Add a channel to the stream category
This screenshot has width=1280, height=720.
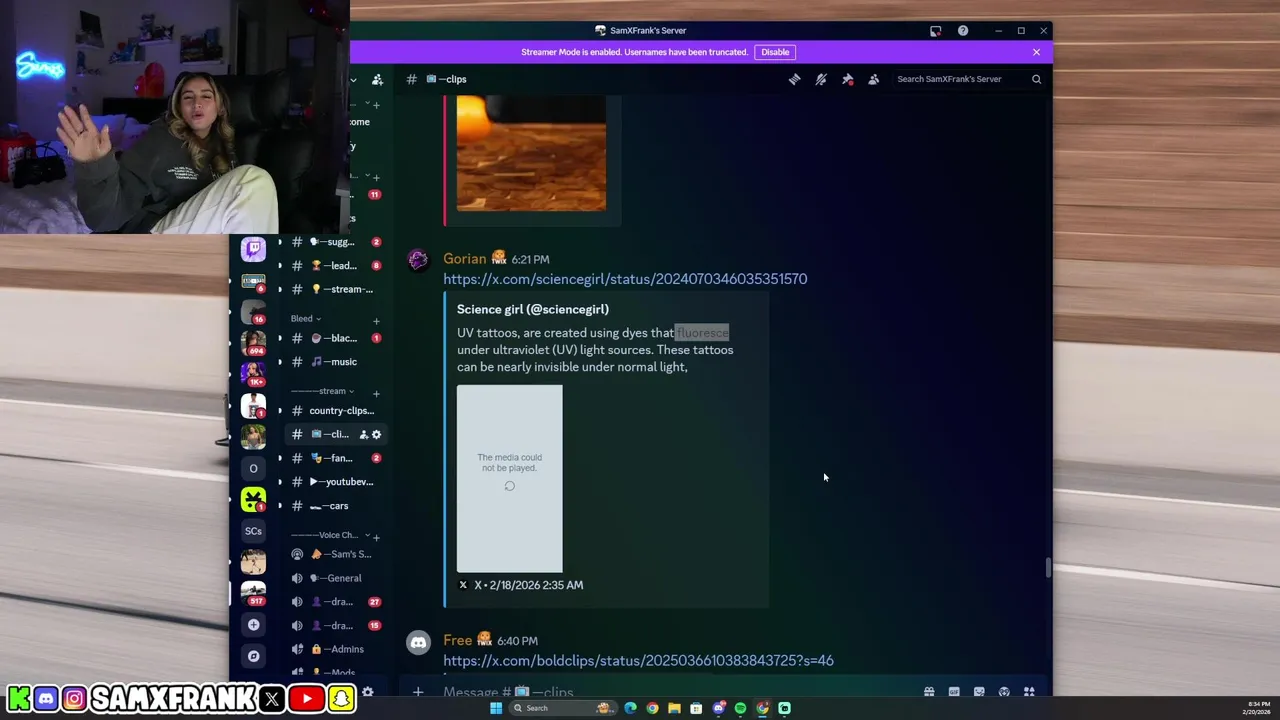[376, 393]
